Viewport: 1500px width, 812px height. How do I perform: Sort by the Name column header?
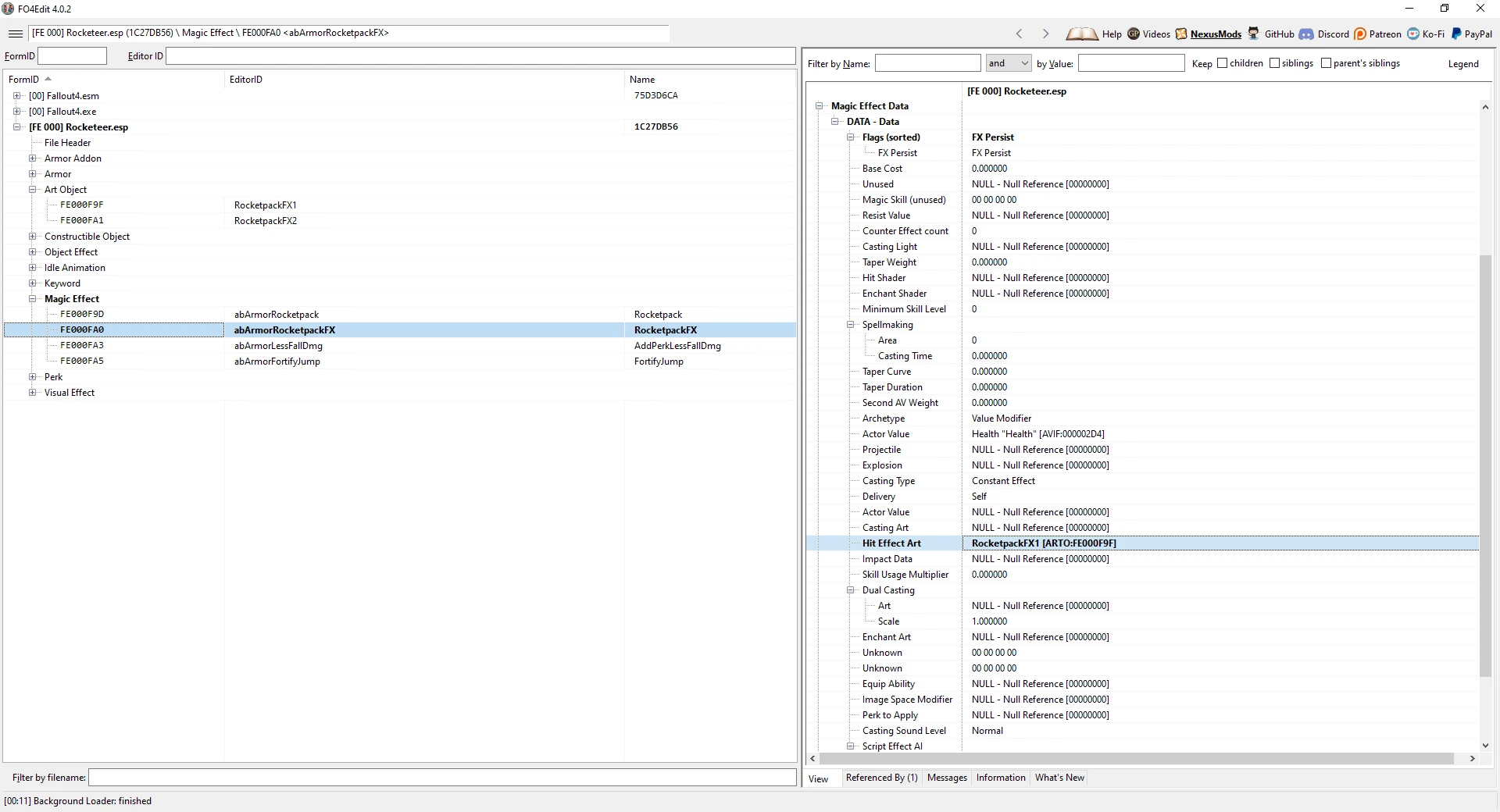pyautogui.click(x=709, y=80)
